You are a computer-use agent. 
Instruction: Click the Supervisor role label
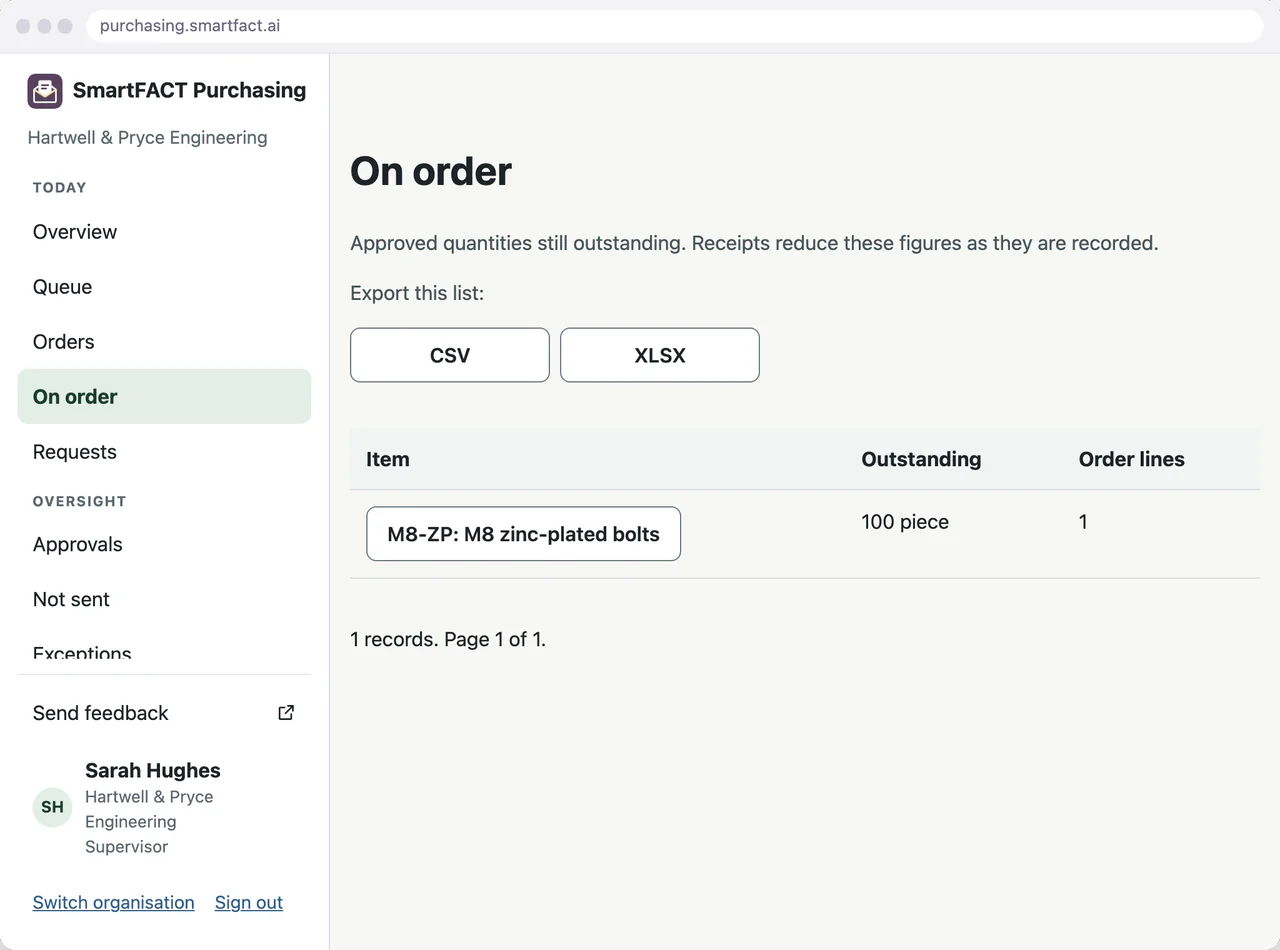pyautogui.click(x=126, y=847)
